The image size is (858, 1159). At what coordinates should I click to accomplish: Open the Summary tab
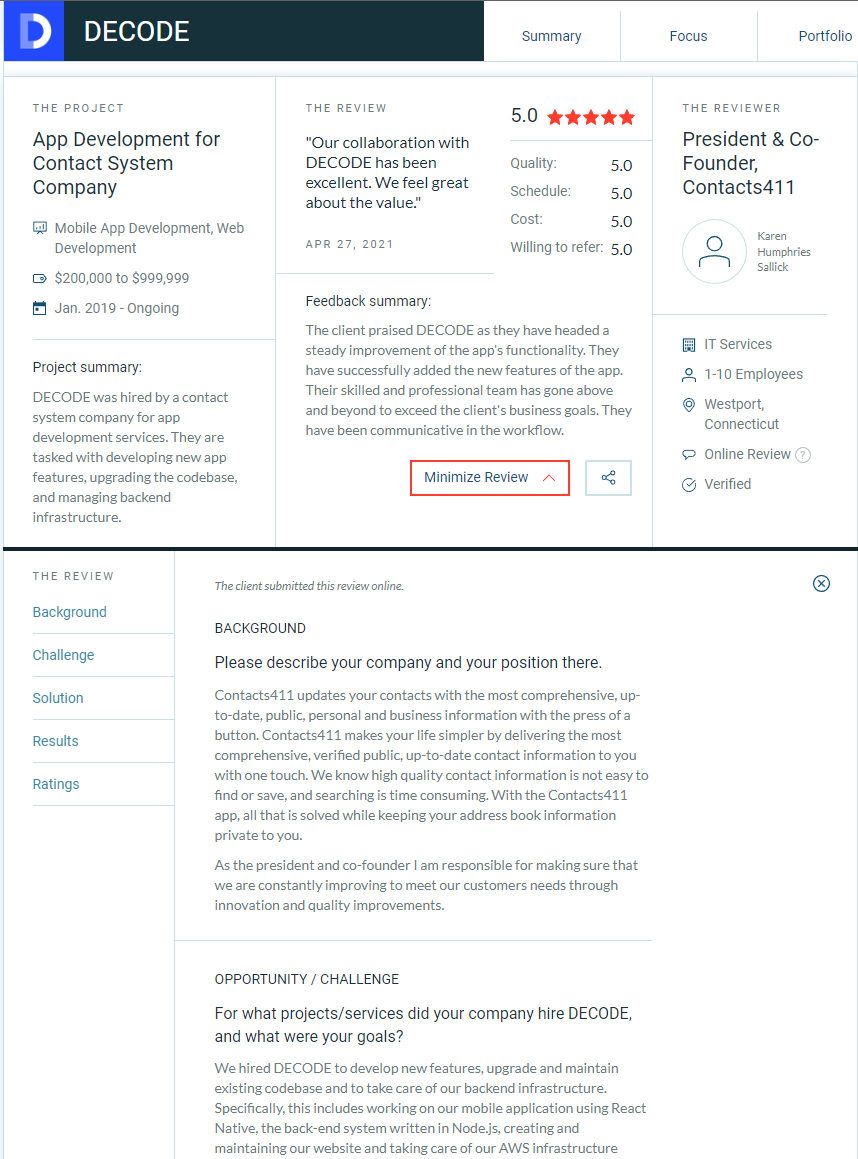tap(551, 36)
